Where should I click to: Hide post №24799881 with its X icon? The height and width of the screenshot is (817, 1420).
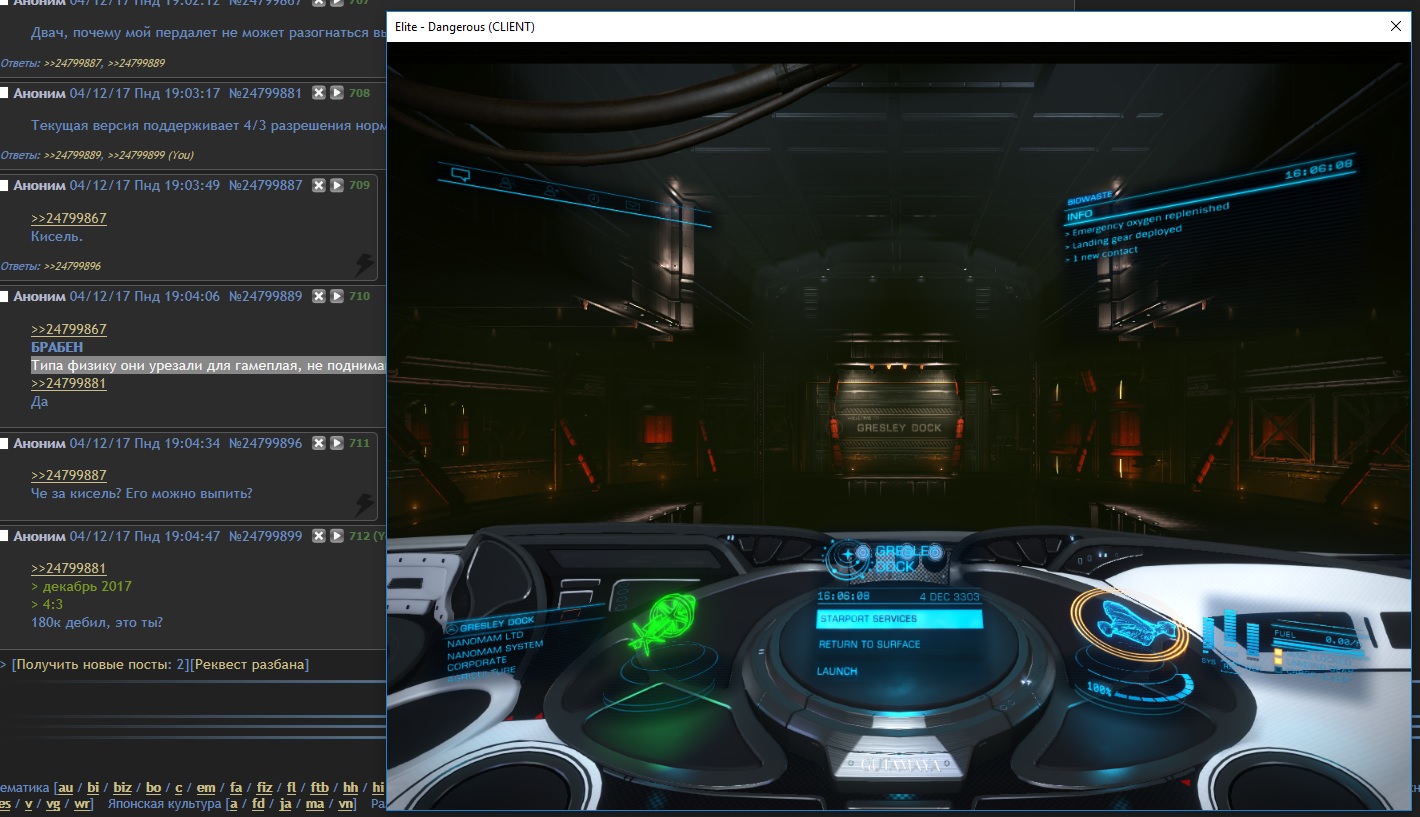click(x=318, y=93)
